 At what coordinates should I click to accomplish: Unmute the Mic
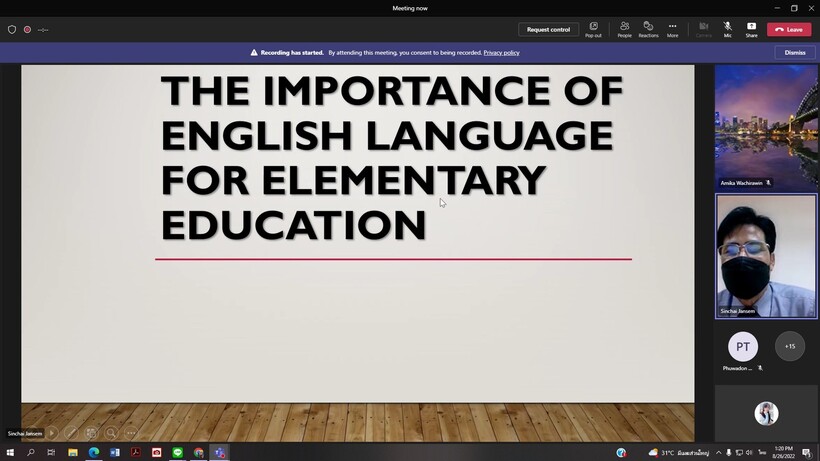pyautogui.click(x=727, y=29)
